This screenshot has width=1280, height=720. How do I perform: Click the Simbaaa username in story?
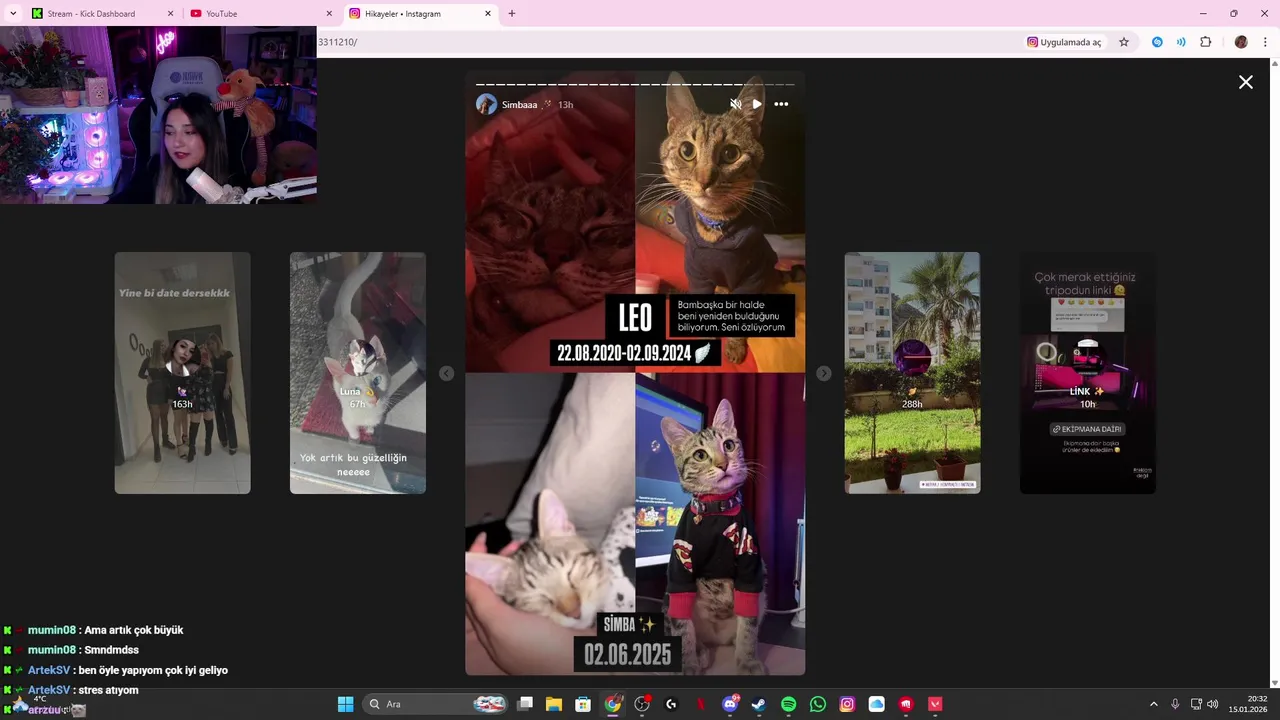click(x=519, y=105)
